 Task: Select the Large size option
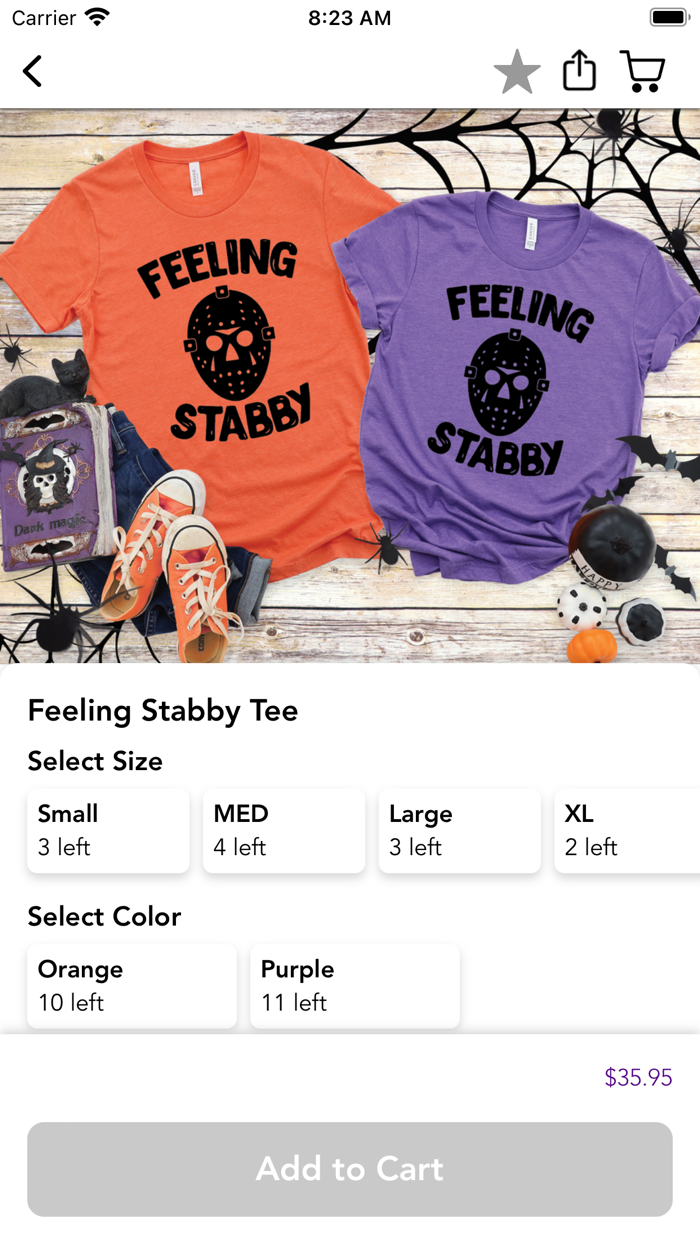tap(460, 831)
